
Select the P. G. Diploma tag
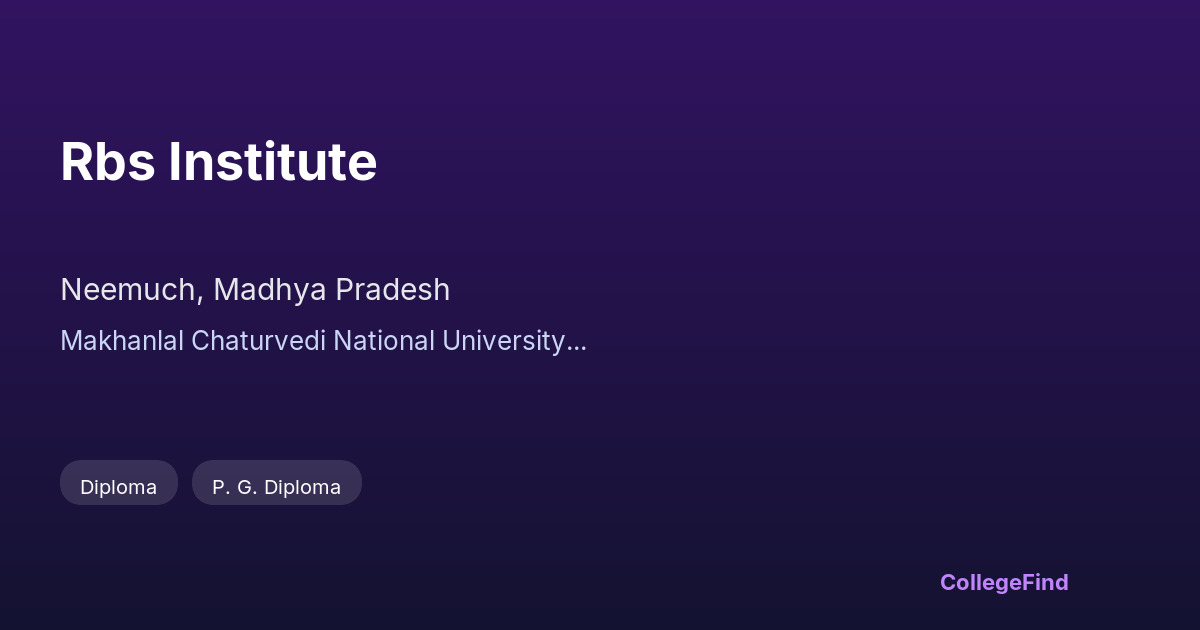276,487
